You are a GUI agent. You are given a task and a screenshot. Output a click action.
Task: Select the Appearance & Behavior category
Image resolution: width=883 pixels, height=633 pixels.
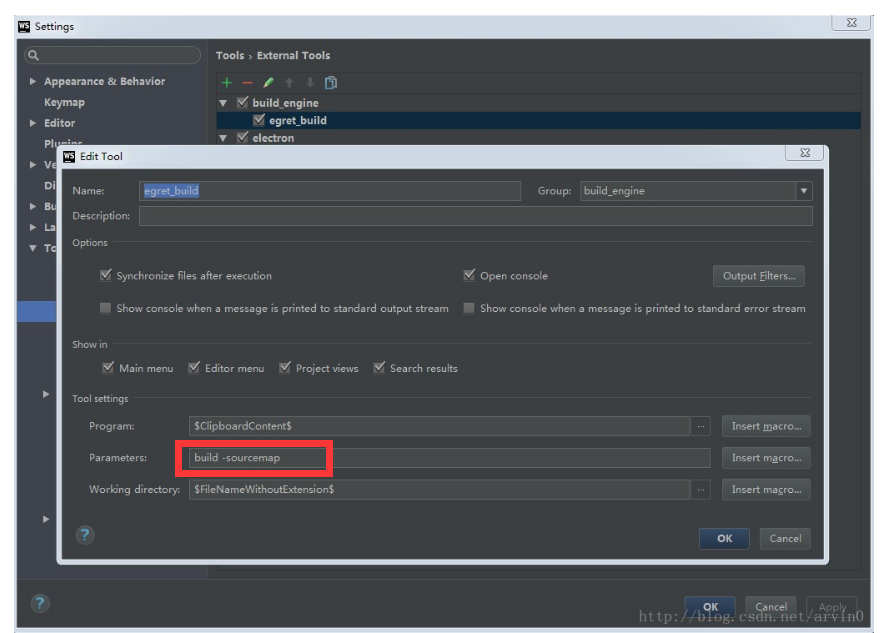[x=104, y=81]
